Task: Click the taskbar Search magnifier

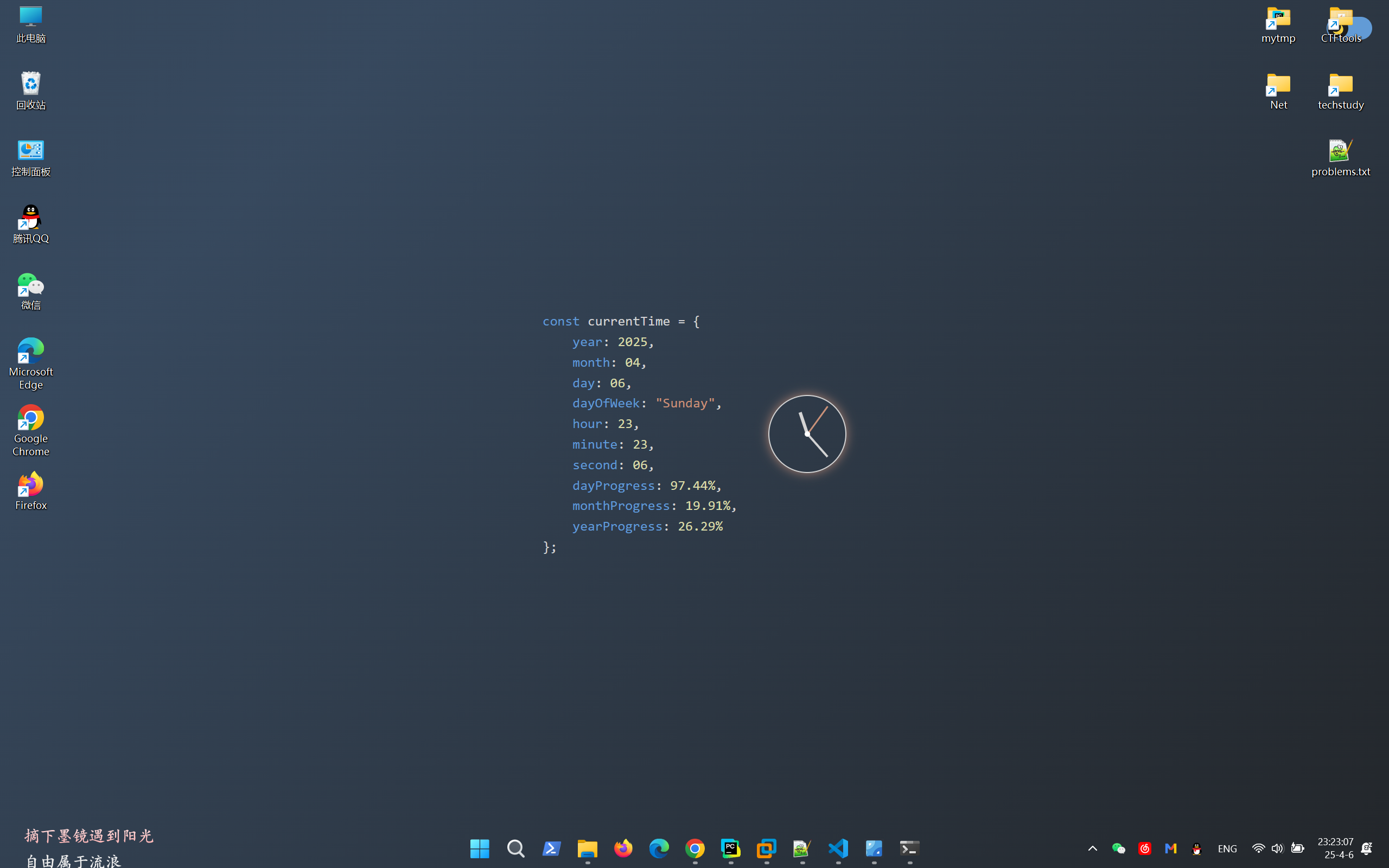Action: 515,848
